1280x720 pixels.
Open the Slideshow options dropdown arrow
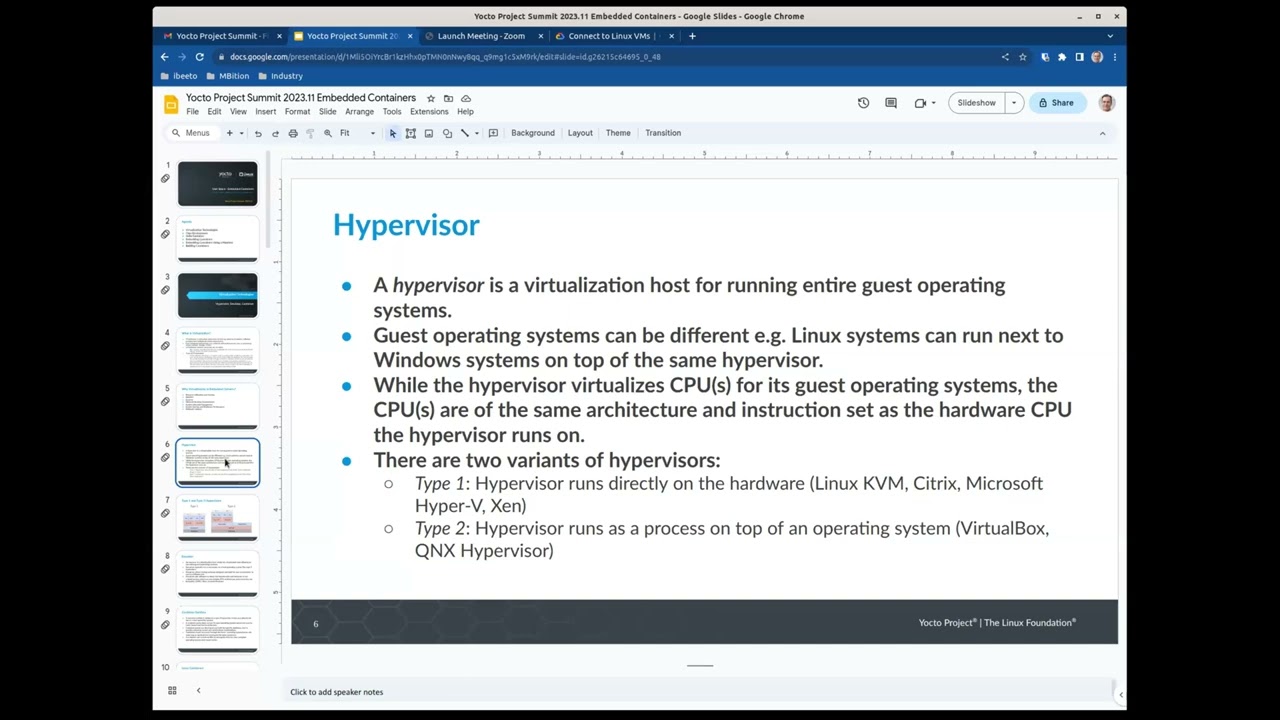pyautogui.click(x=1013, y=103)
